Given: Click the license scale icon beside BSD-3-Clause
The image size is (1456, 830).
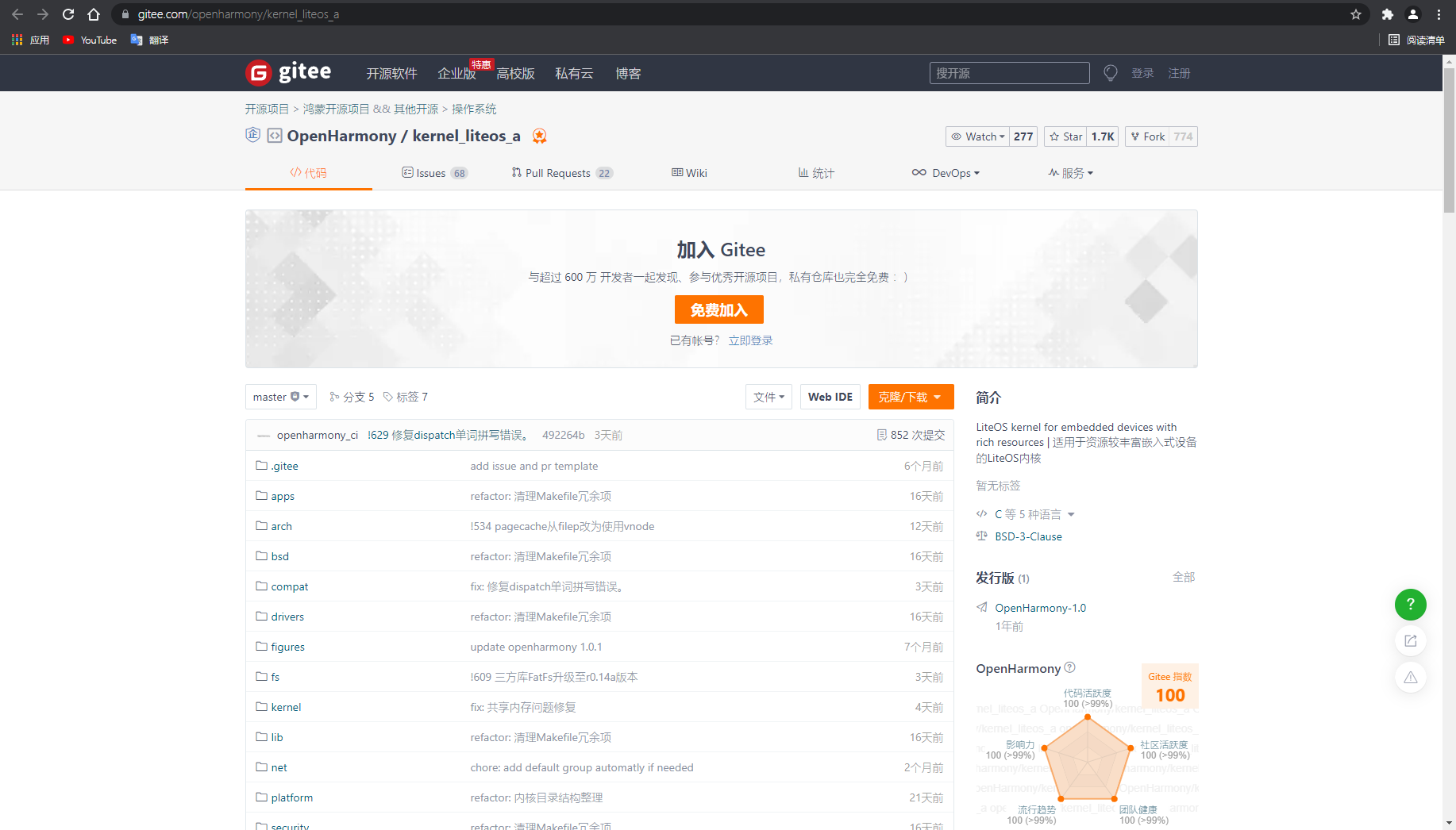Looking at the screenshot, I should [982, 536].
